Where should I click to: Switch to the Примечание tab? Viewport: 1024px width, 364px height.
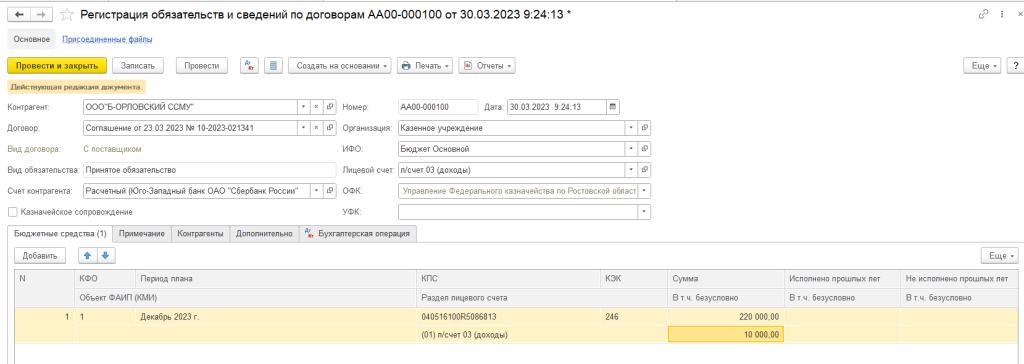(x=142, y=234)
